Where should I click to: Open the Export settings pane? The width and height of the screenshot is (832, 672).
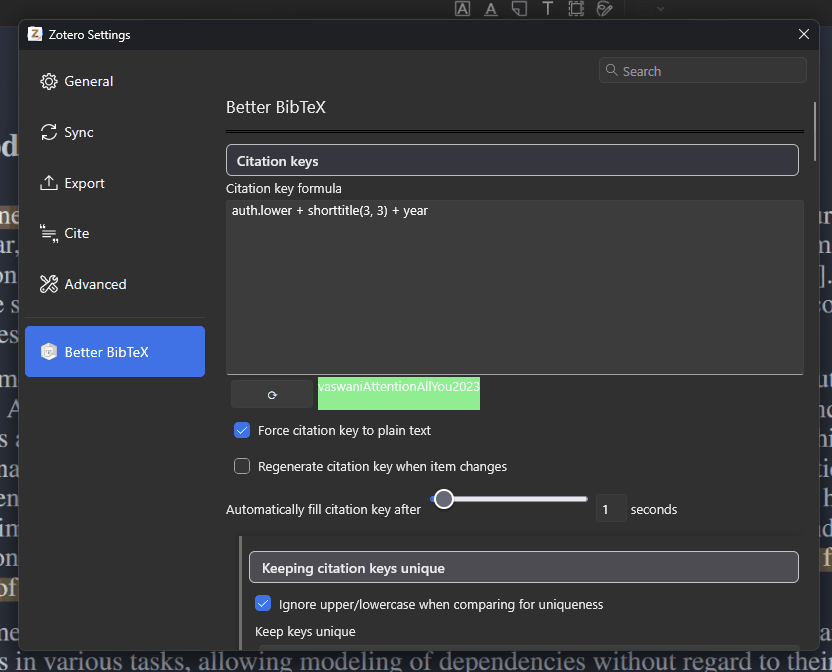[115, 183]
